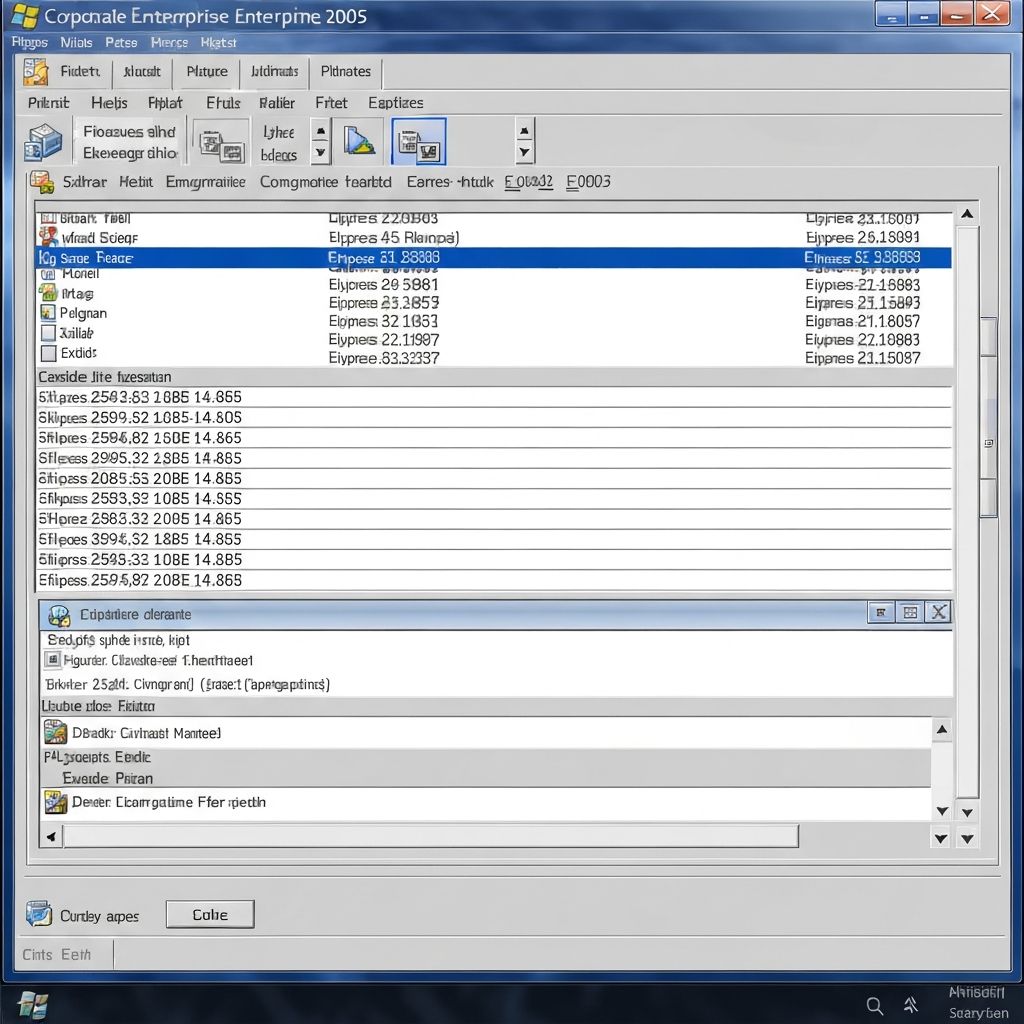Viewport: 1024px width, 1024px height.
Task: Click the overlapping-windows icon beside Fioazues slhd
Action: [x=221, y=145]
